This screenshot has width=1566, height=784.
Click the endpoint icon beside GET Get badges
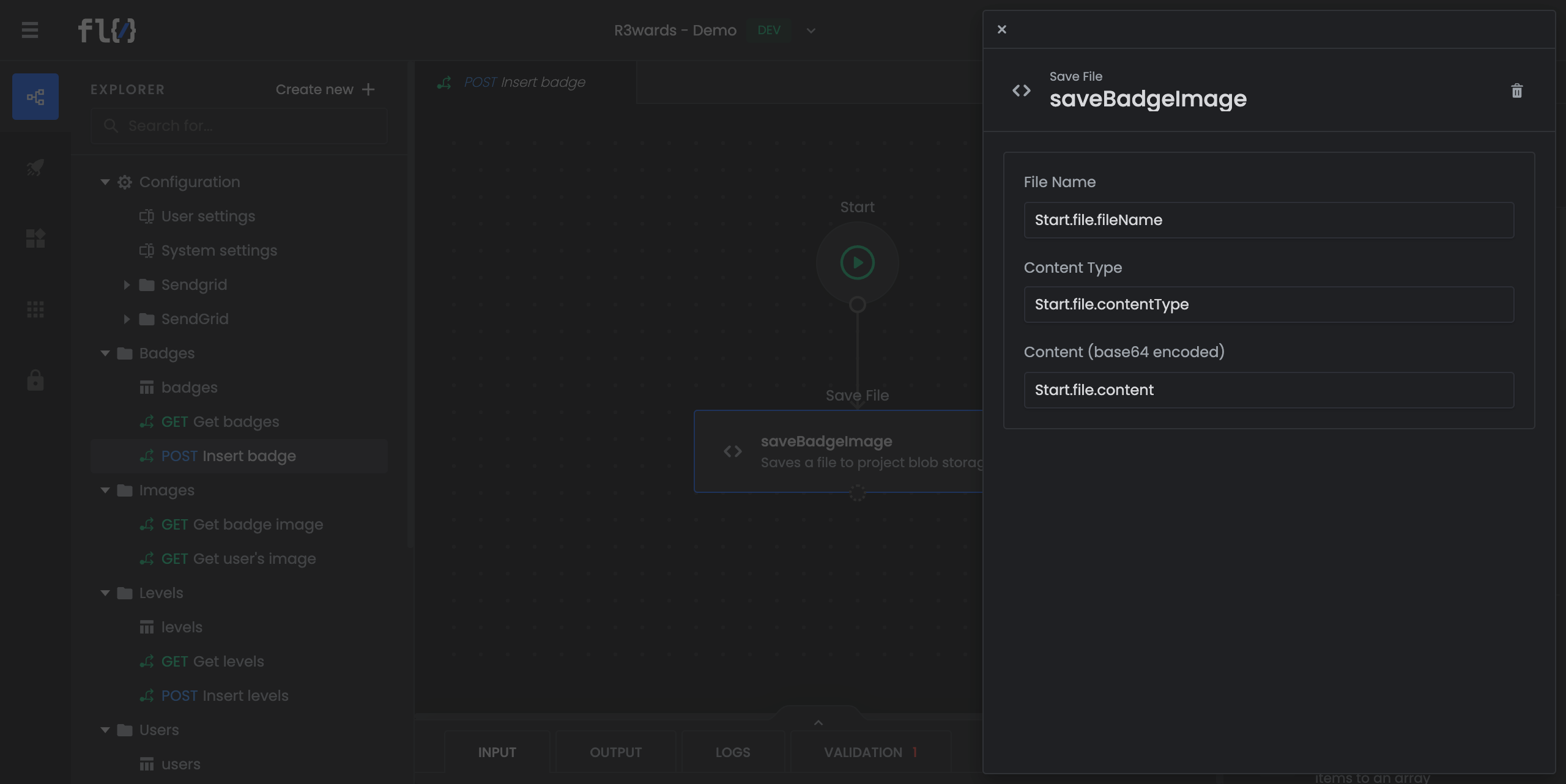point(146,422)
